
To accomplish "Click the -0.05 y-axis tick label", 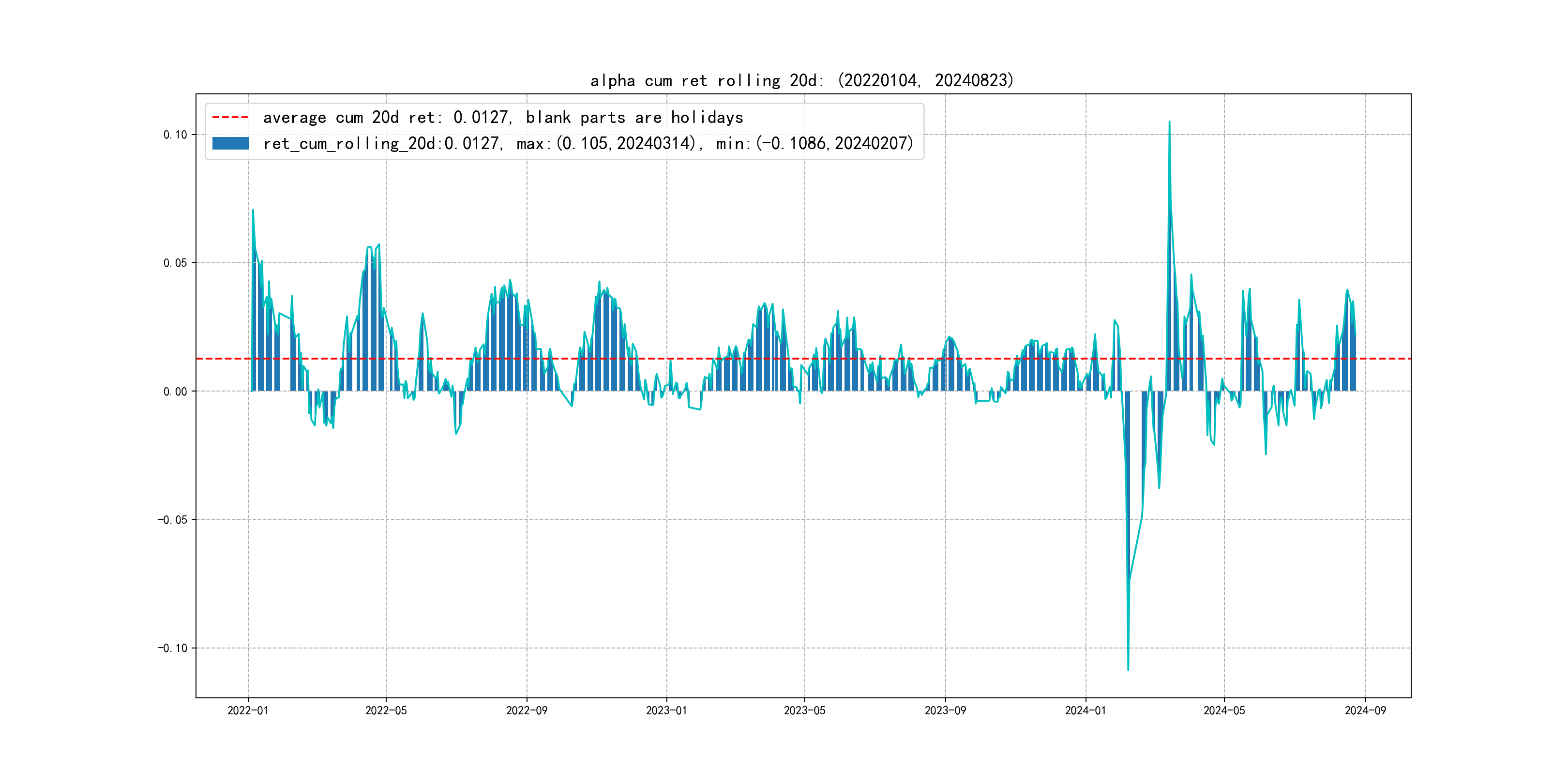I will coord(172,520).
